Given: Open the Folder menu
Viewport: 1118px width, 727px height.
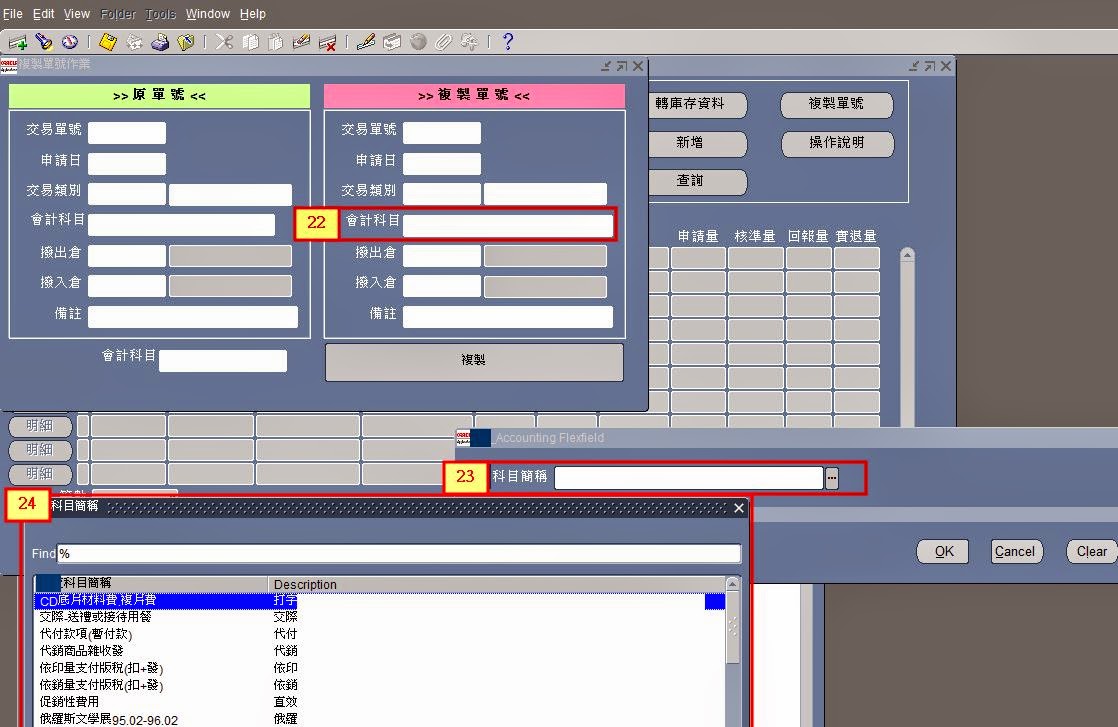Looking at the screenshot, I should (x=117, y=13).
